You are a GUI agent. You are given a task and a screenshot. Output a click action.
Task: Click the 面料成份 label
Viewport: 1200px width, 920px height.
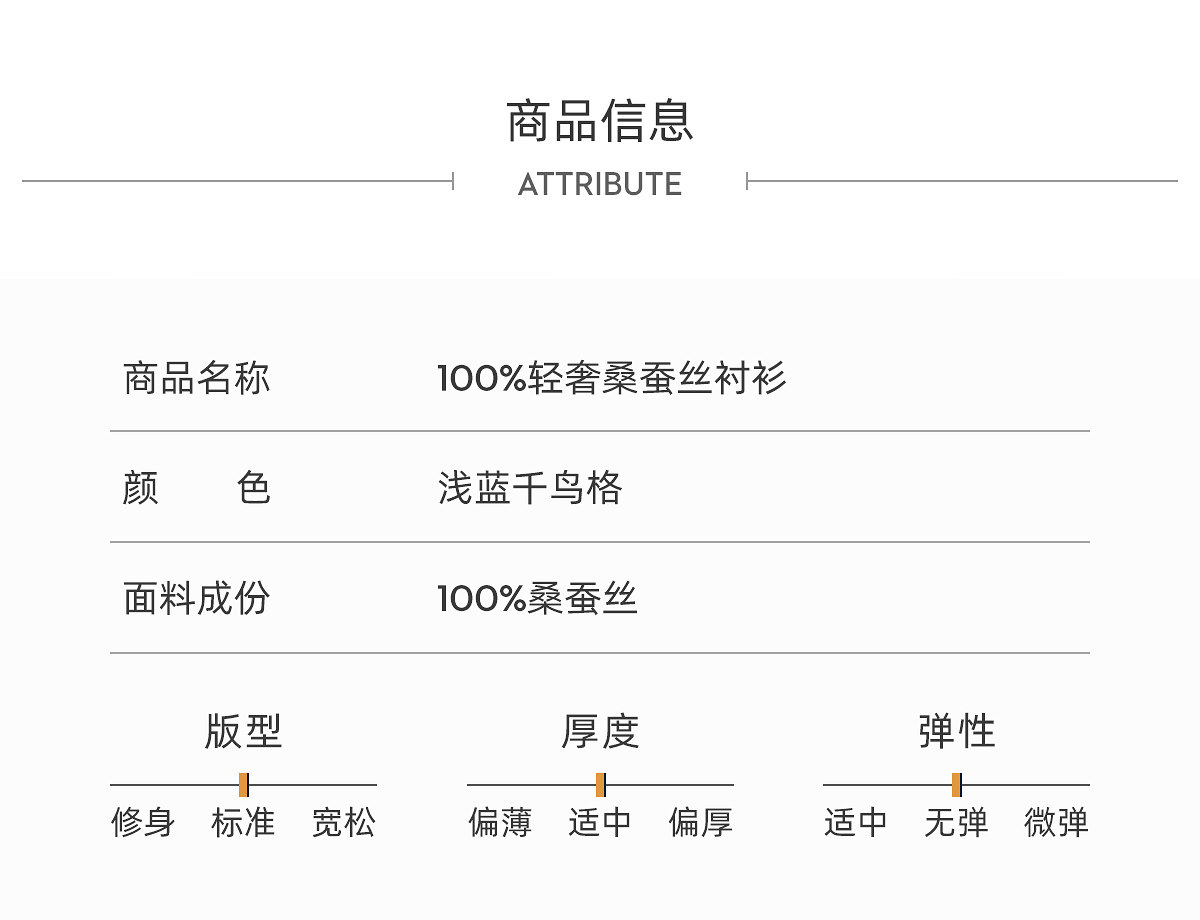[197, 599]
